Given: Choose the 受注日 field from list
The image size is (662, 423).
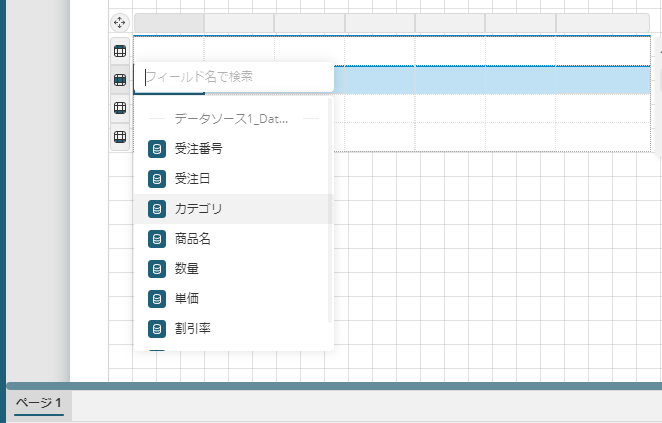Looking at the screenshot, I should click(192, 179).
